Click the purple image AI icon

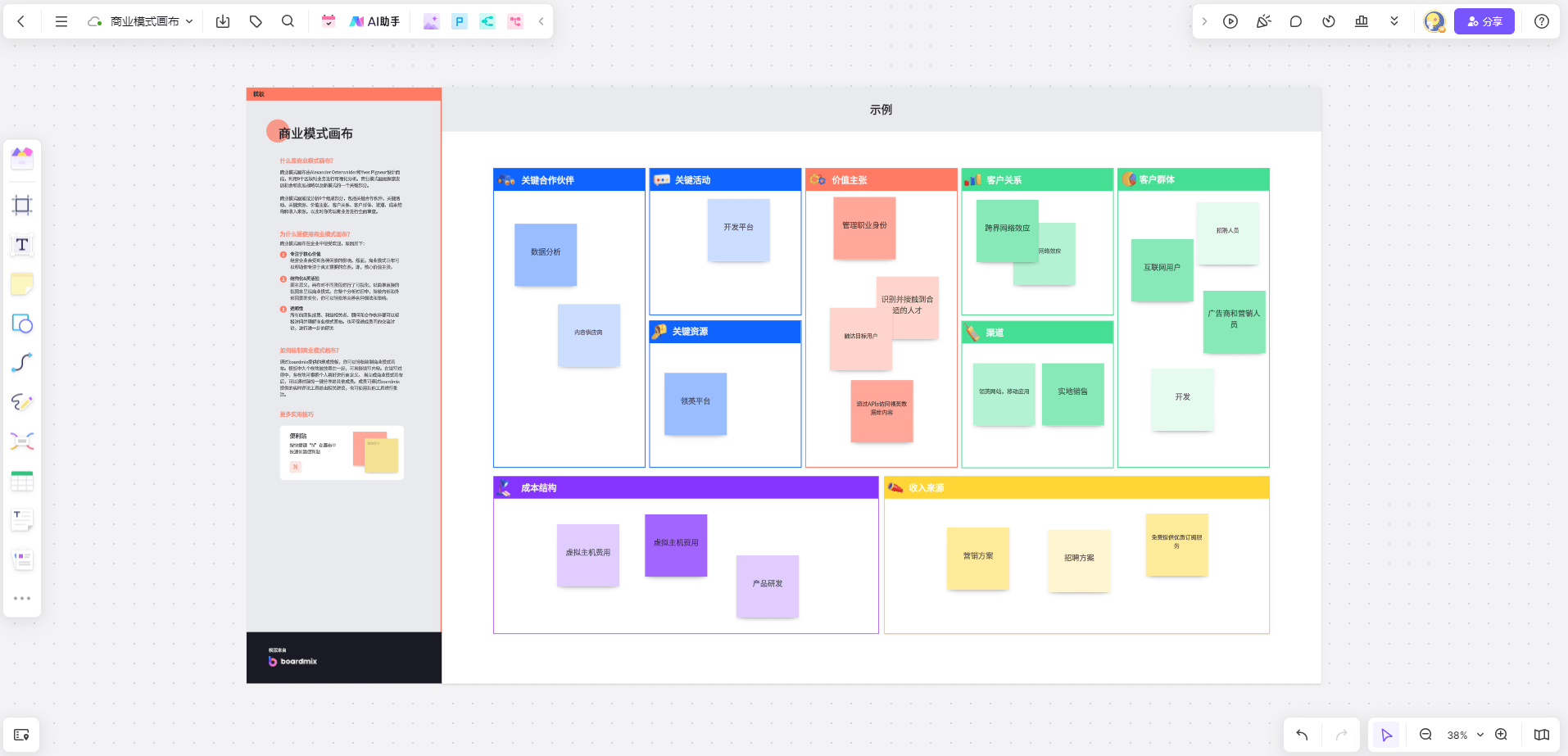coord(431,21)
